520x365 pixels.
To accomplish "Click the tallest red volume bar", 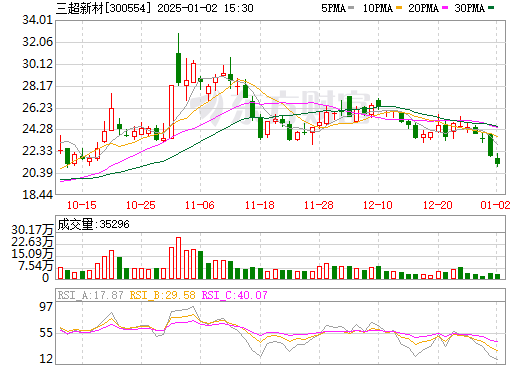I will tap(178, 258).
